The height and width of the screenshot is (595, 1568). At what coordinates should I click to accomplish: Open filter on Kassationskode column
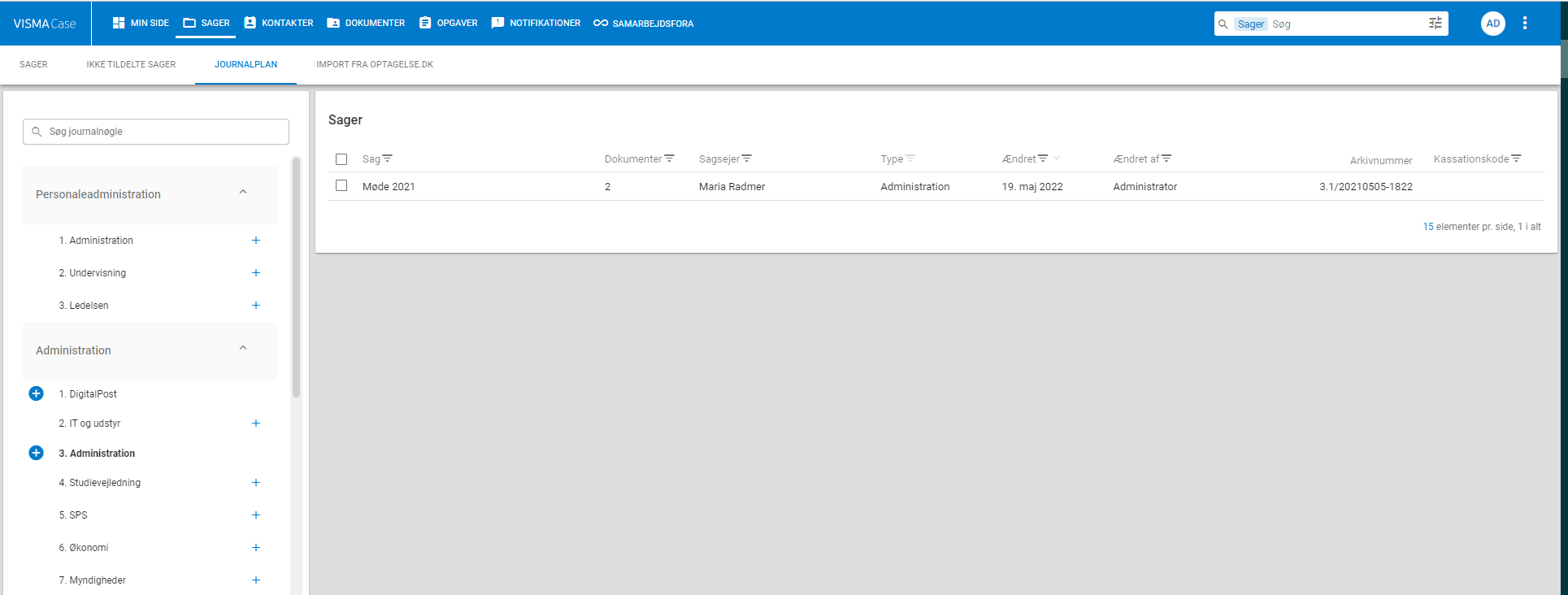1516,159
